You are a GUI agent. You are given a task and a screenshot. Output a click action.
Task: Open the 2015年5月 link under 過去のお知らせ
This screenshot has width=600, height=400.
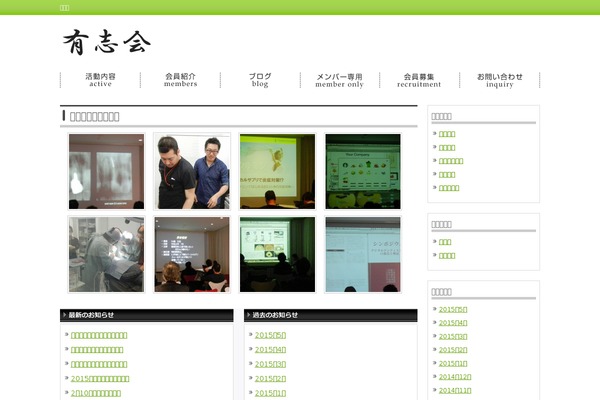coord(271,335)
